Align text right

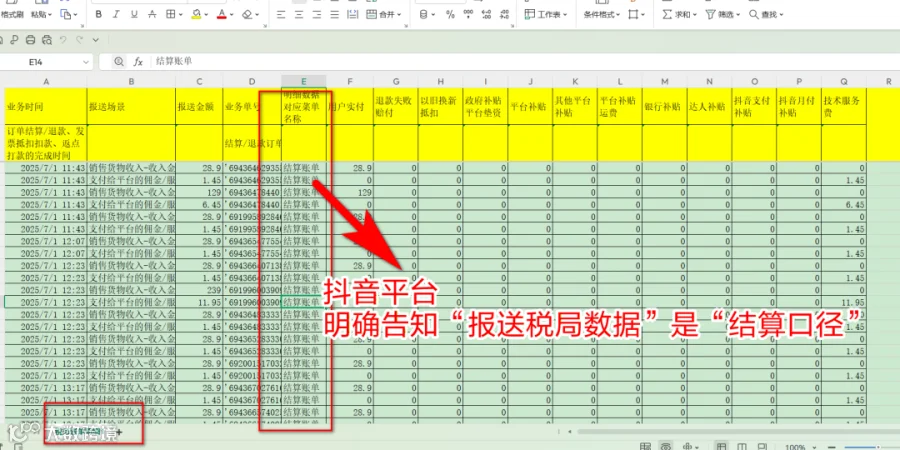pyautogui.click(x=317, y=14)
